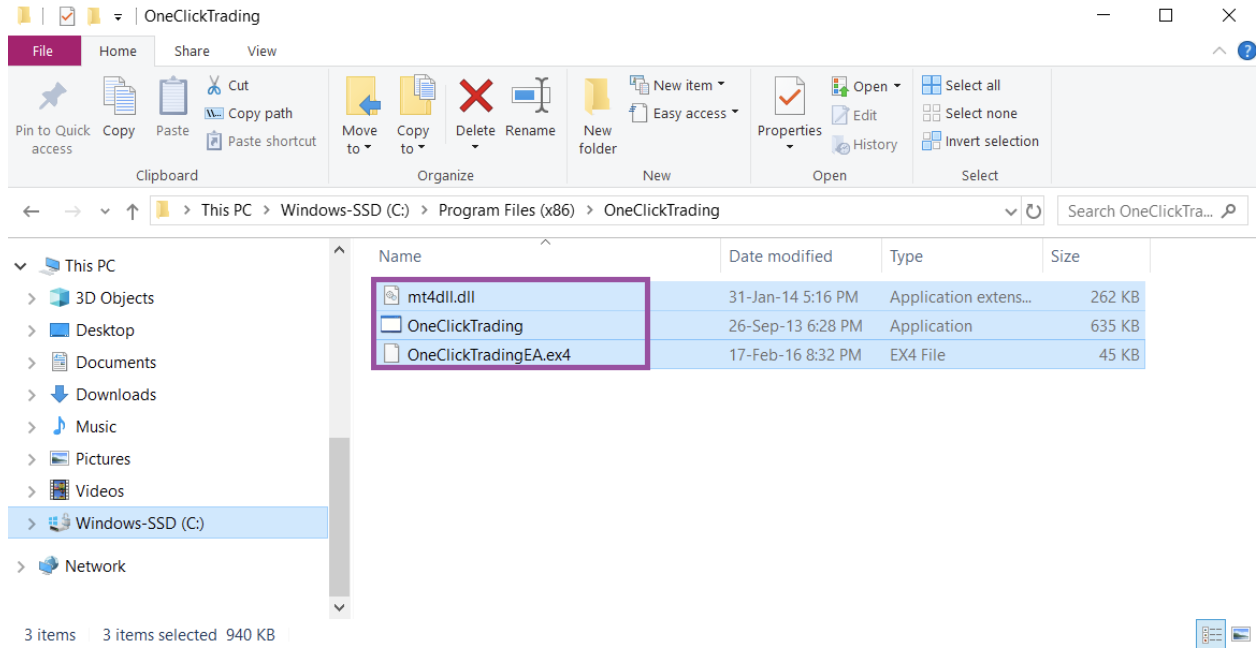Click This PC in the address bar
This screenshot has height=660, width=1256.
[226, 210]
